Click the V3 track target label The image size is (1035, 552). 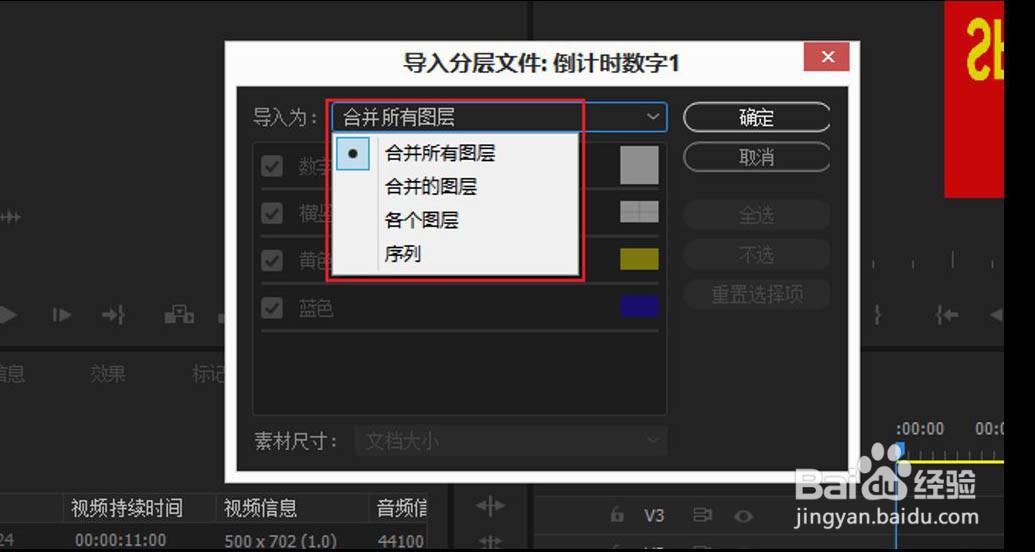point(653,515)
